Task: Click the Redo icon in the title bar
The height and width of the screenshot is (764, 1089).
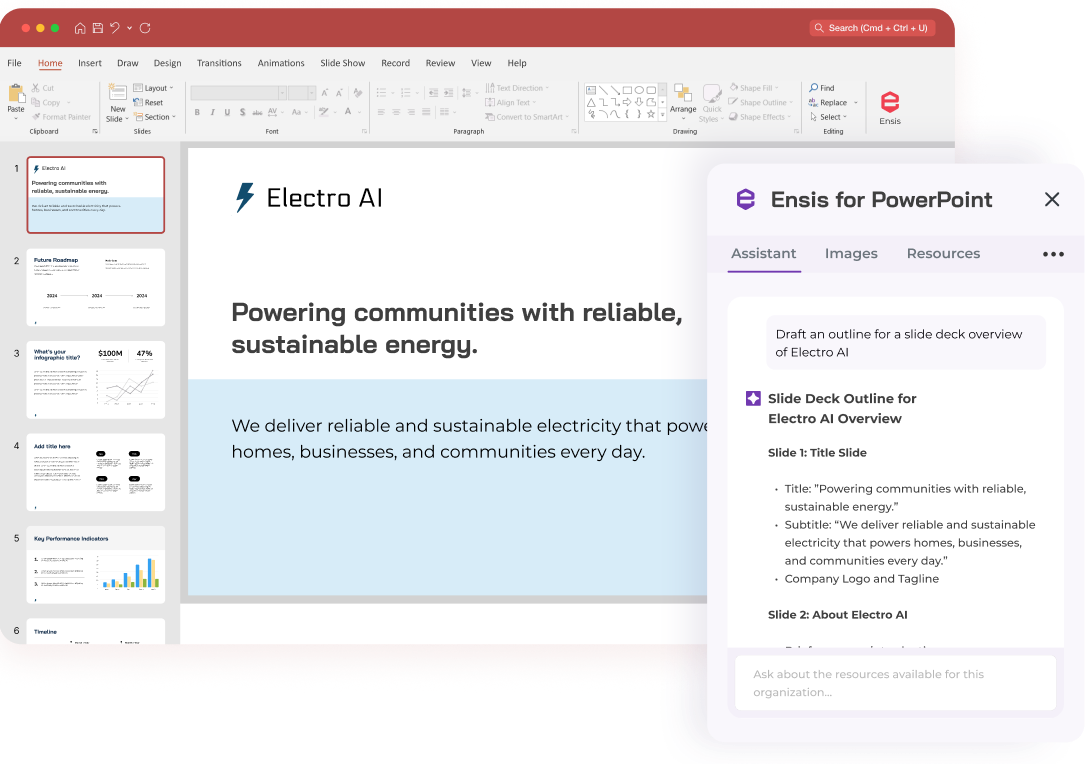Action: [x=145, y=28]
